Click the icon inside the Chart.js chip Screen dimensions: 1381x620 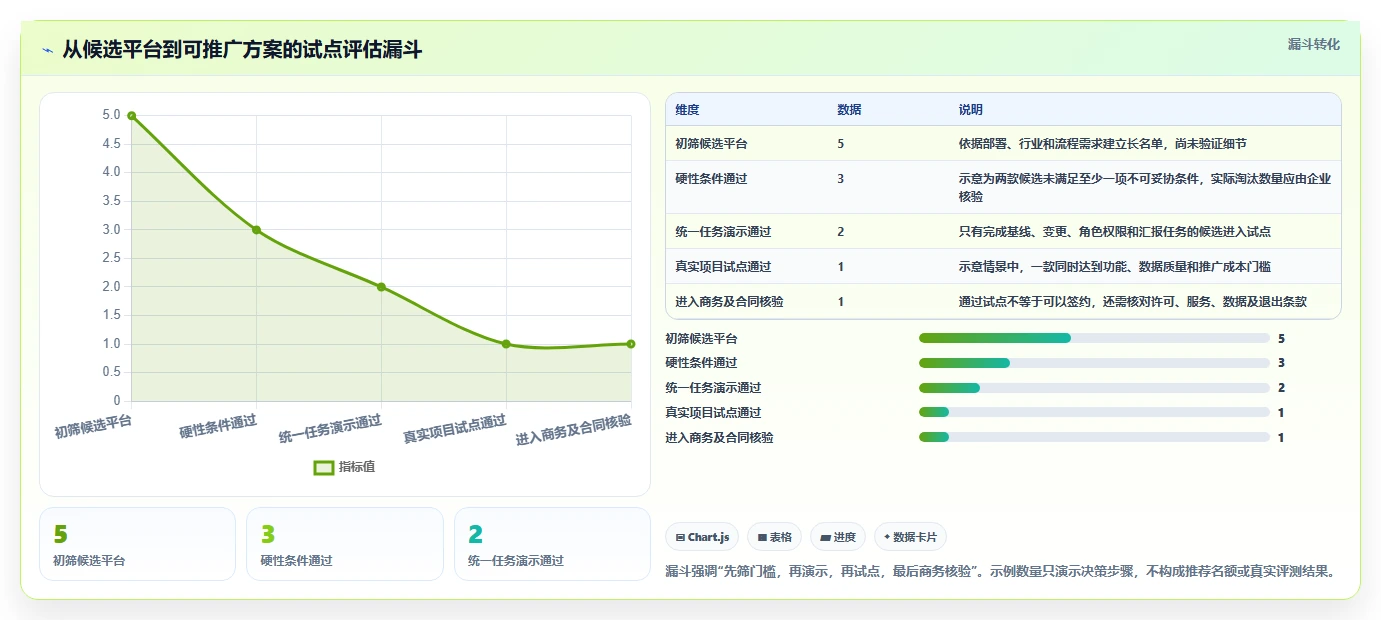(x=681, y=538)
